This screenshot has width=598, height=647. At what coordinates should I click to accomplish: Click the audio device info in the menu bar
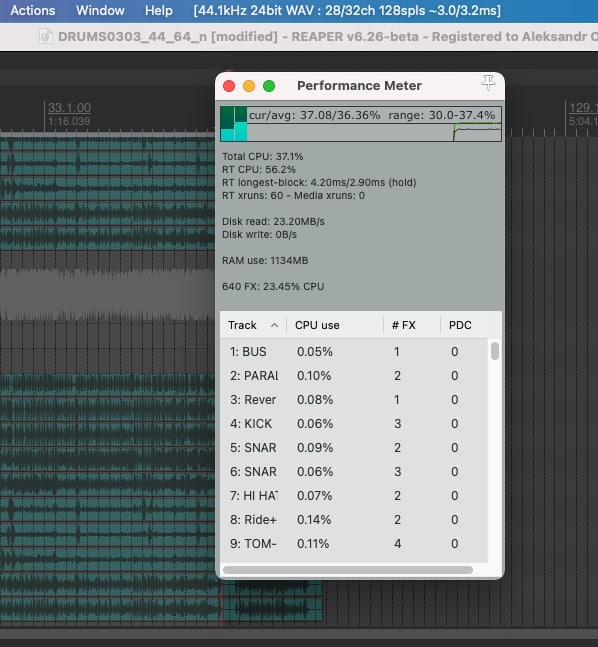(347, 10)
